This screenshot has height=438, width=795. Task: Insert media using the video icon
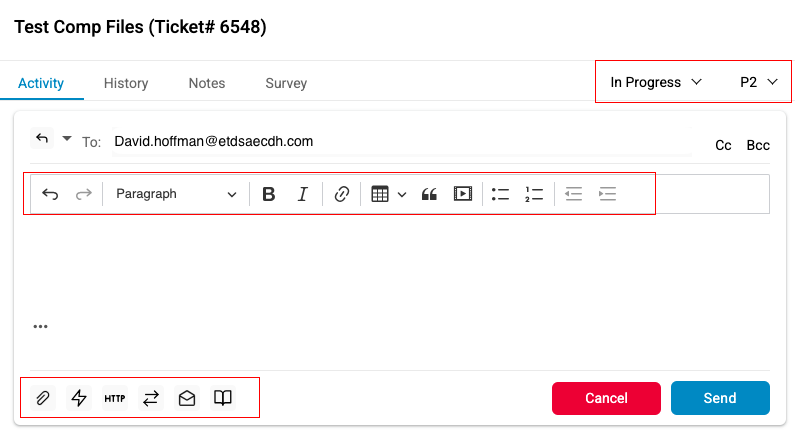pyautogui.click(x=462, y=194)
